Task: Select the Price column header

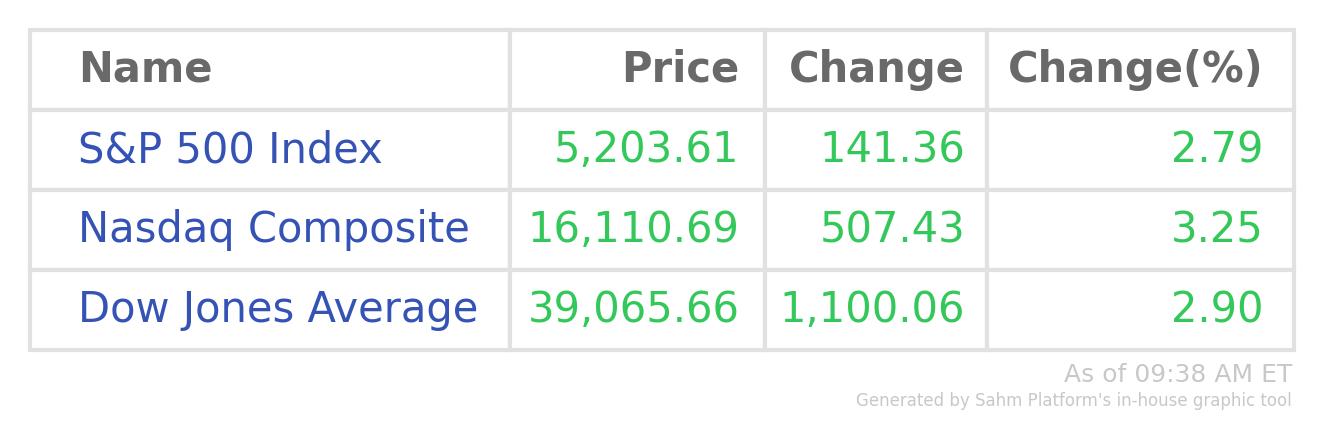Action: click(x=680, y=69)
